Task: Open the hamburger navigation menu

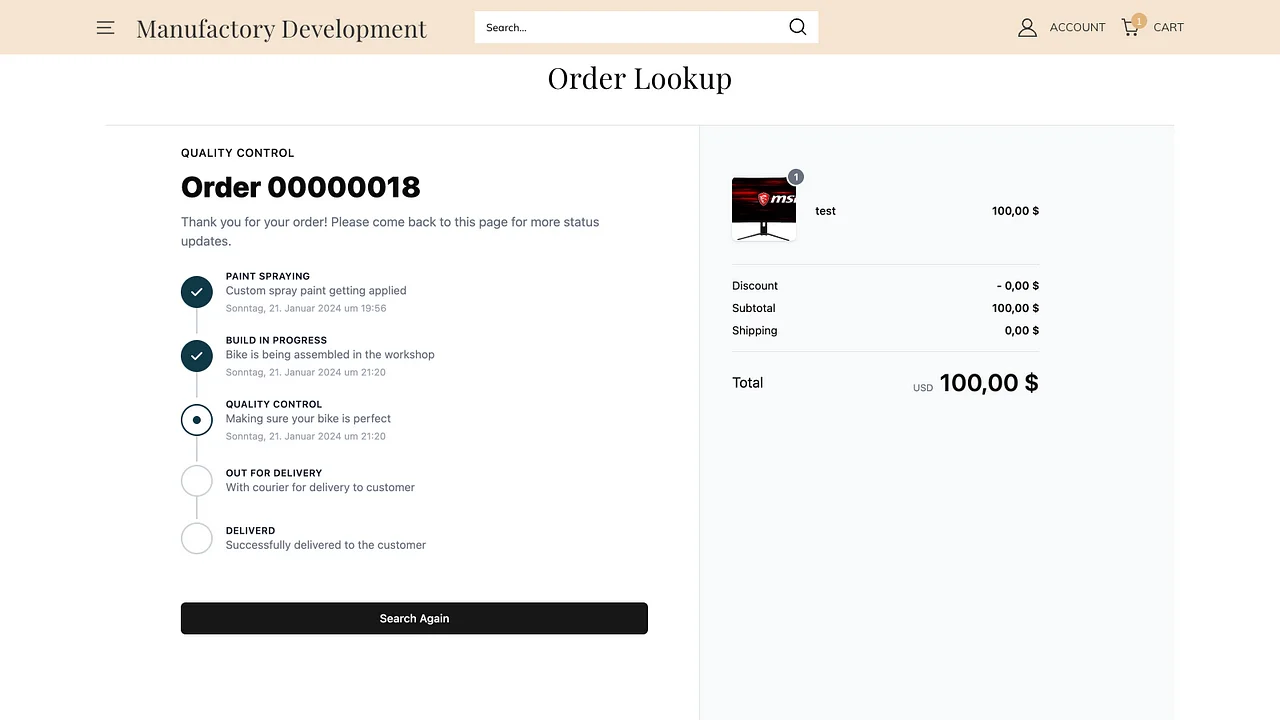Action: click(x=105, y=27)
